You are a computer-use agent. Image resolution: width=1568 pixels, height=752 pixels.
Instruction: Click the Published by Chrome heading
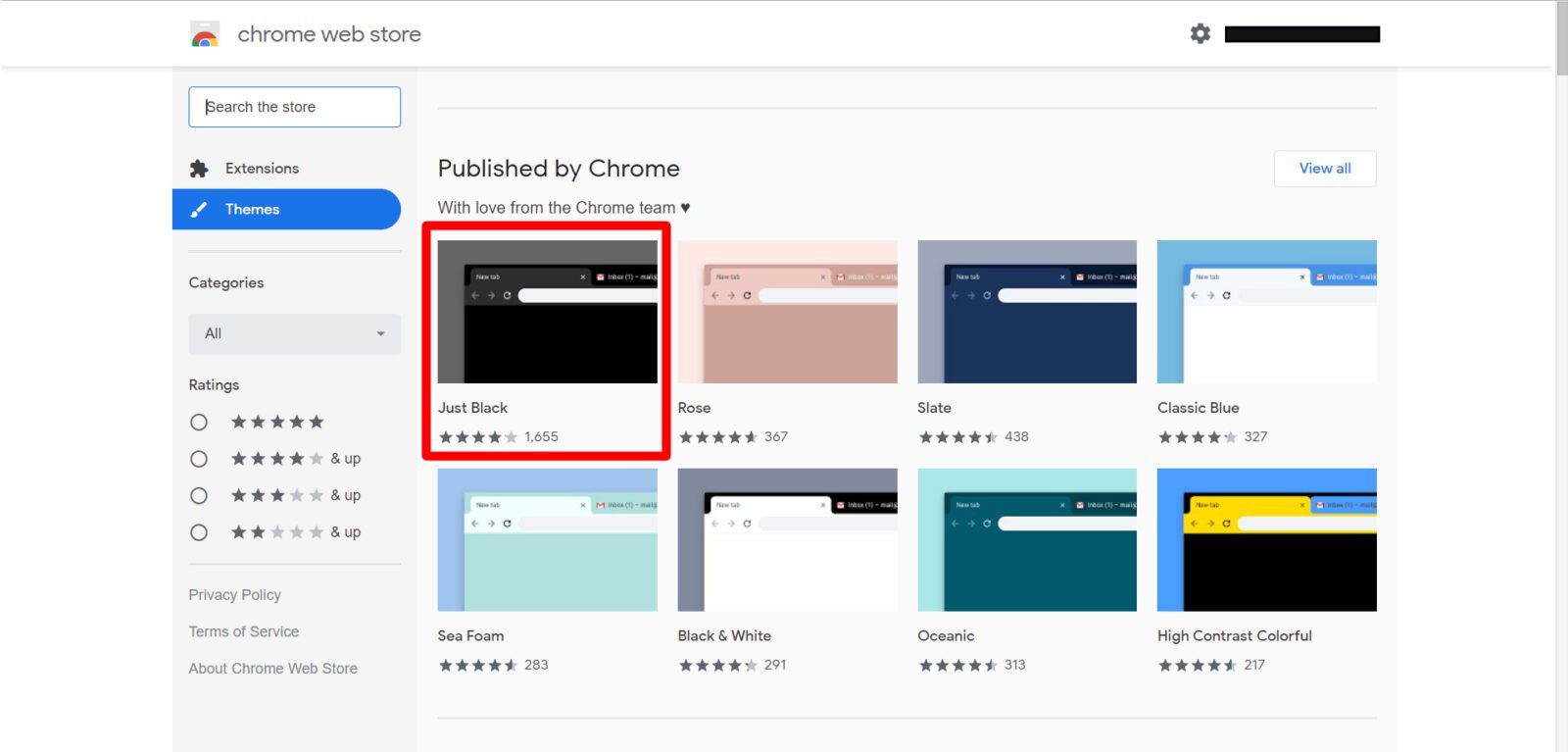tap(559, 169)
